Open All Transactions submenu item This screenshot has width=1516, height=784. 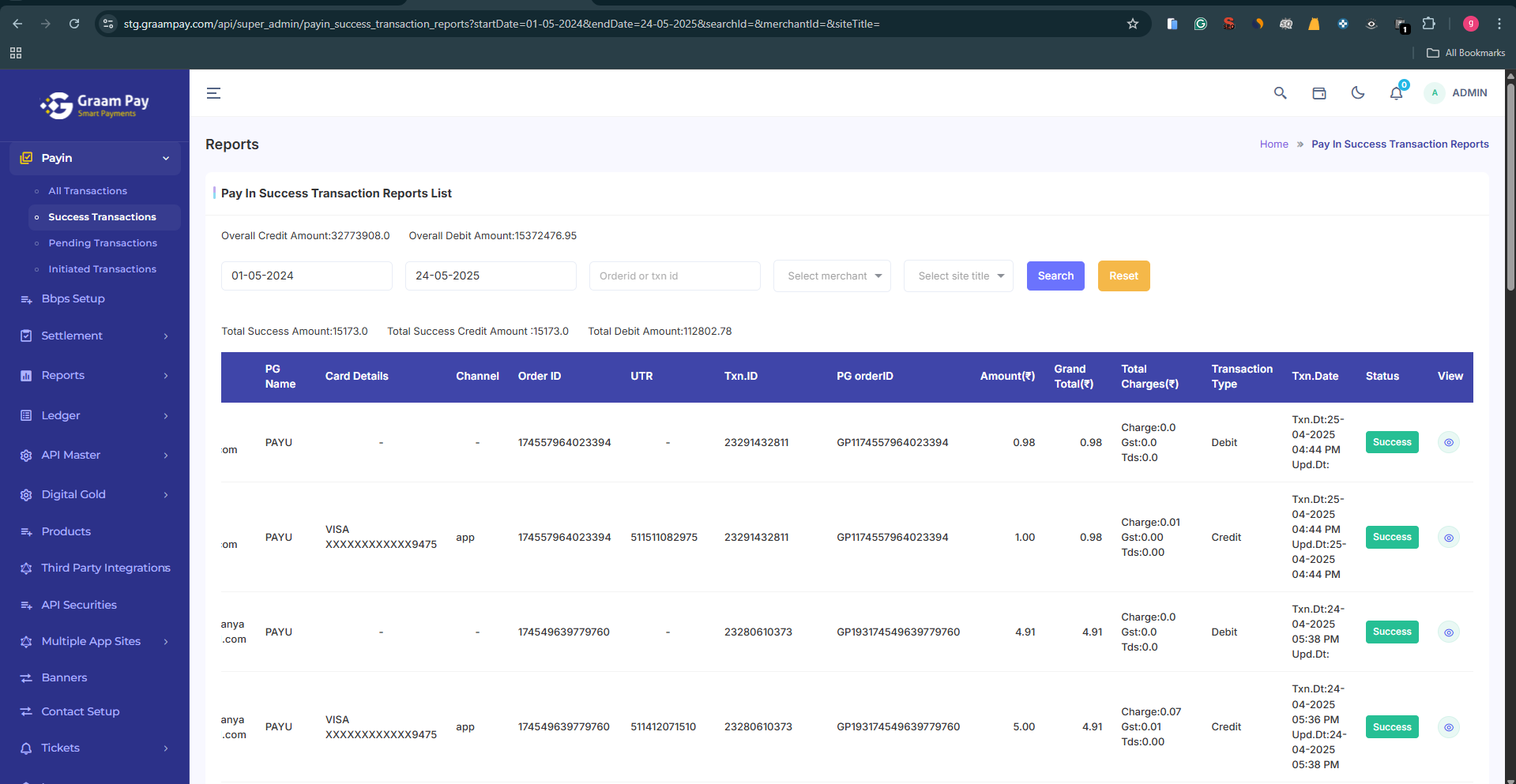(x=88, y=191)
